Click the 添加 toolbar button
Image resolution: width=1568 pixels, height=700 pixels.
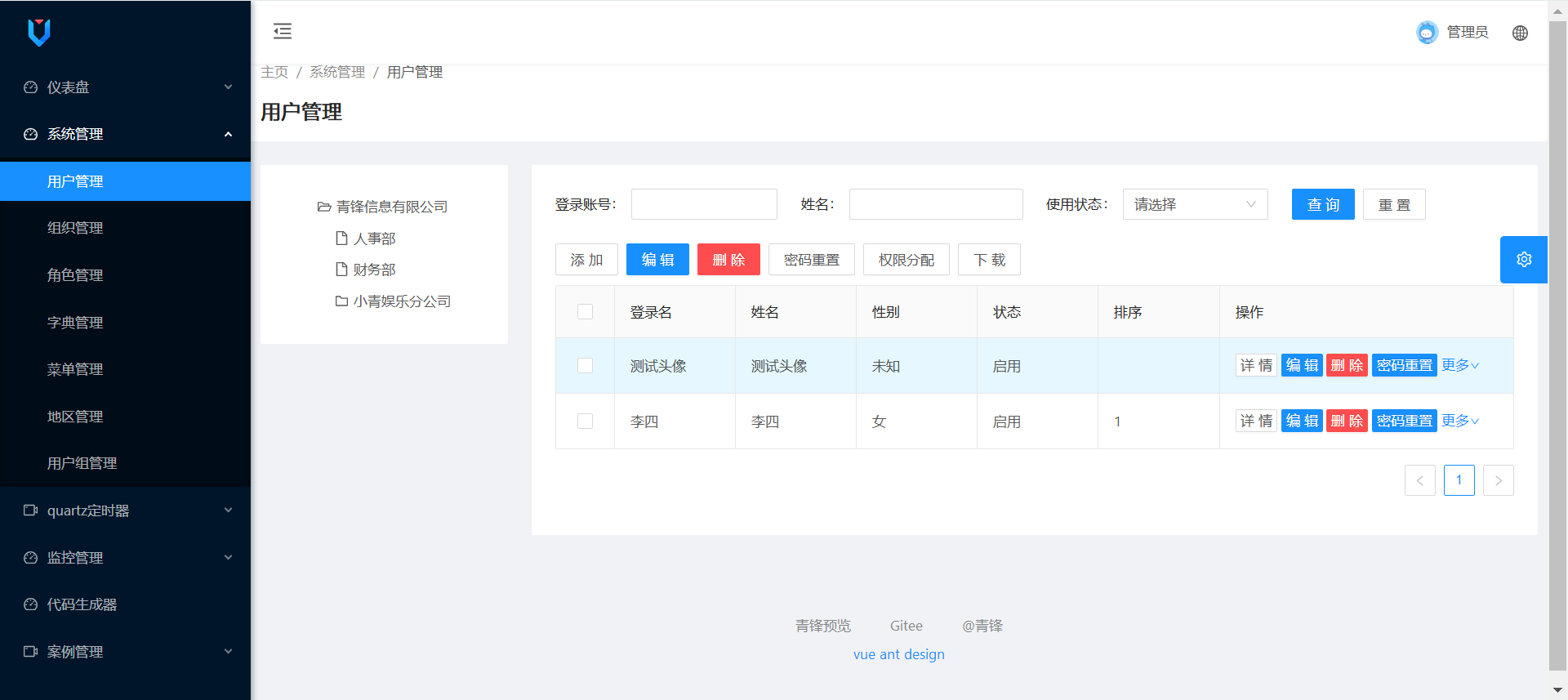tap(586, 260)
